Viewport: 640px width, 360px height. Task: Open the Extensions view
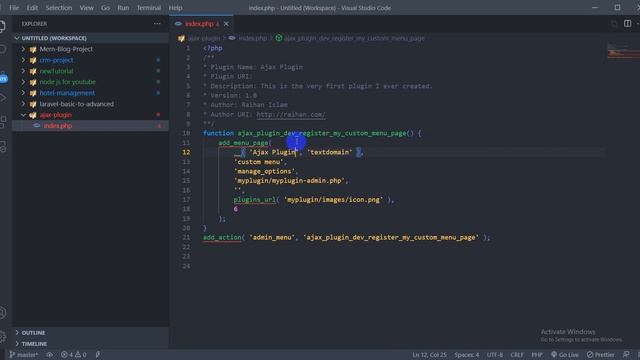point(2,121)
